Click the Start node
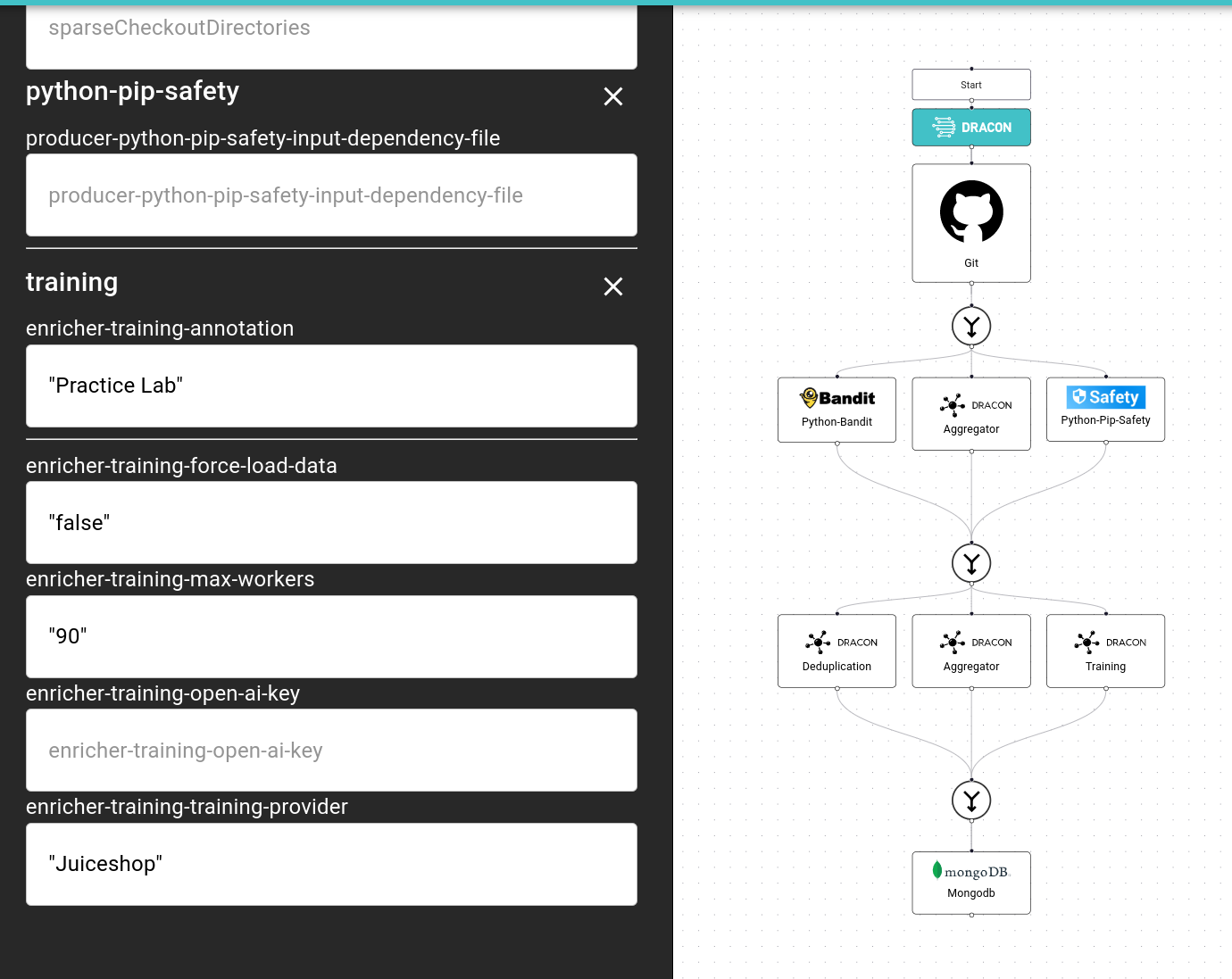Image resolution: width=1232 pixels, height=979 pixels. pos(971,85)
